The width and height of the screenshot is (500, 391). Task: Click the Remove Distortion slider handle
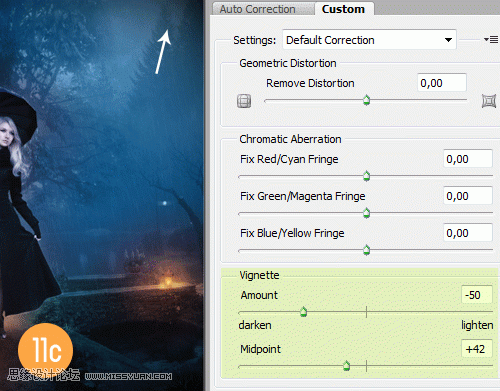coord(366,100)
